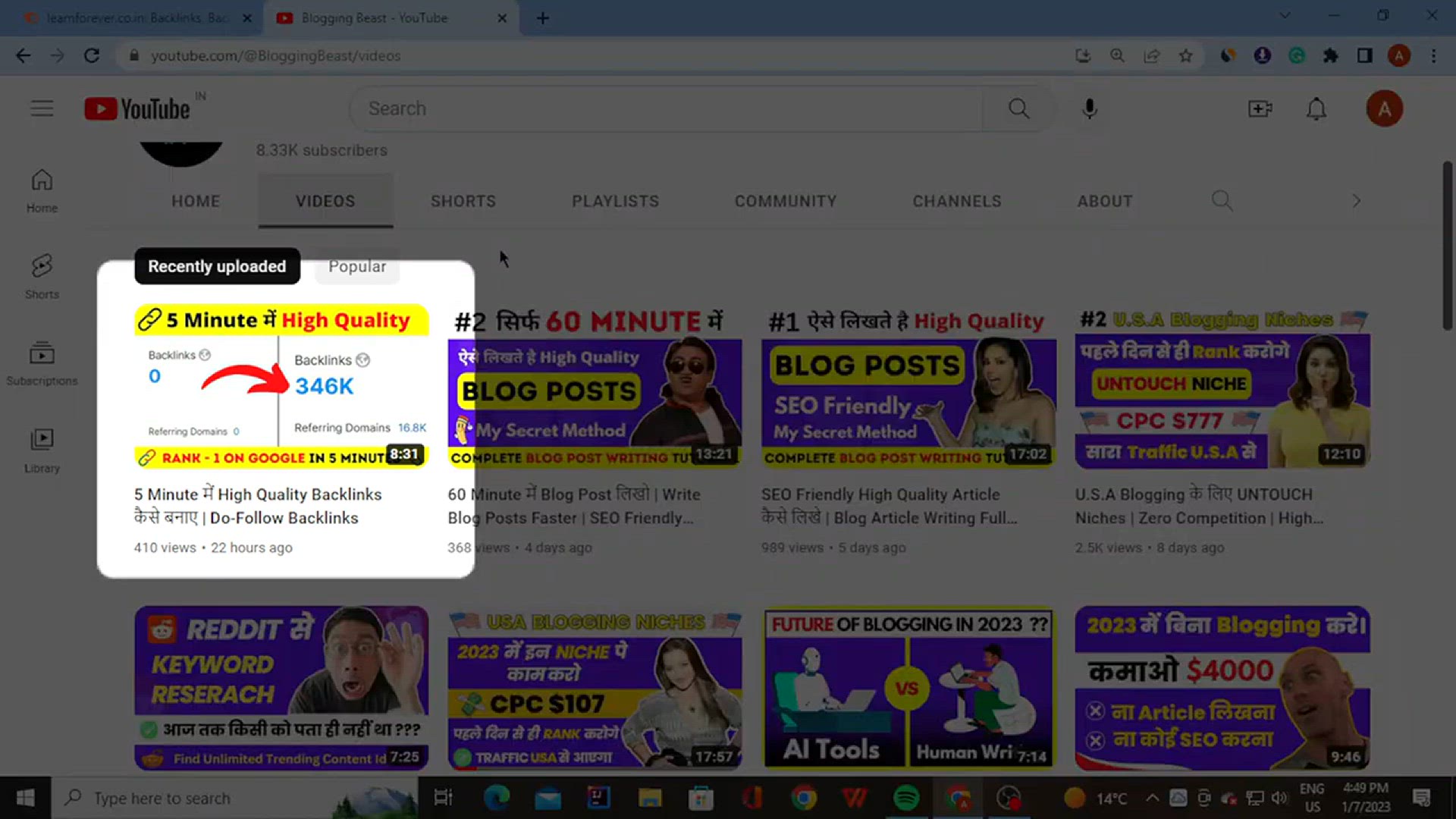Open the notifications bell

[x=1316, y=108]
